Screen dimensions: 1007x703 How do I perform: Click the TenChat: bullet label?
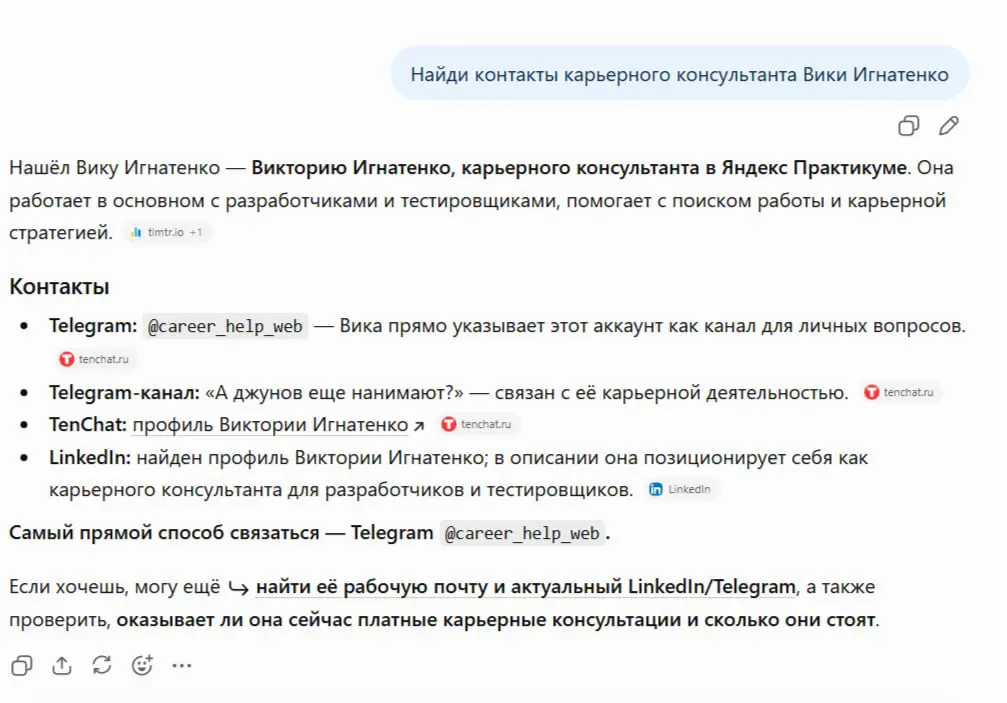click(88, 425)
